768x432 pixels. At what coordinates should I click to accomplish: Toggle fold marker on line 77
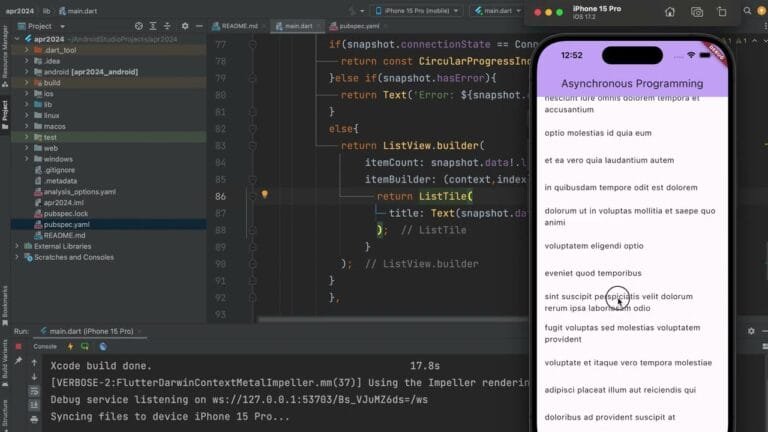[253, 44]
